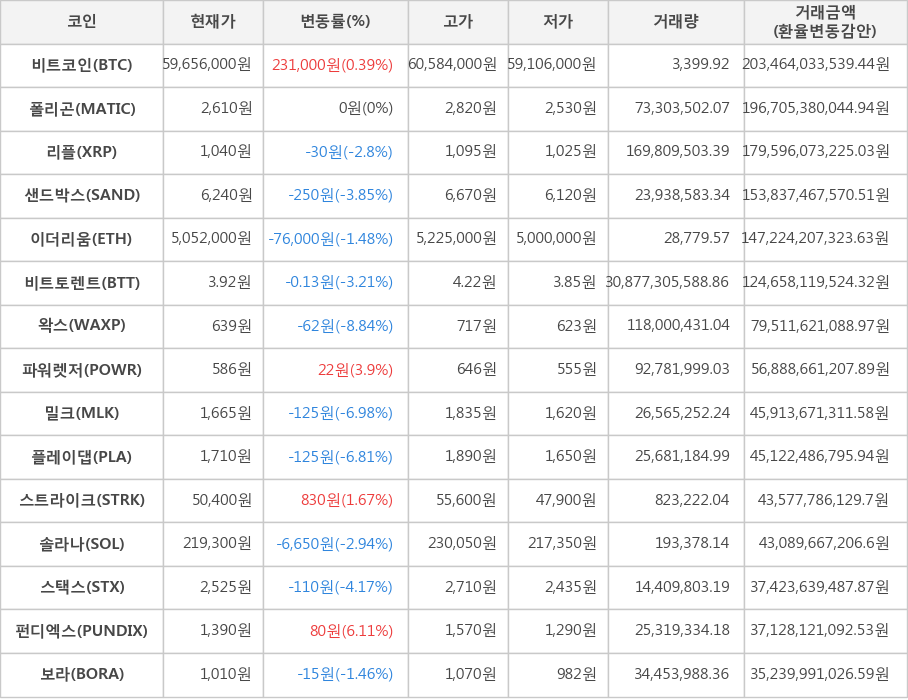Viewport: 908px width, 700px height.
Task: Select the 보라(BORA) coin name
Action: coord(82,674)
